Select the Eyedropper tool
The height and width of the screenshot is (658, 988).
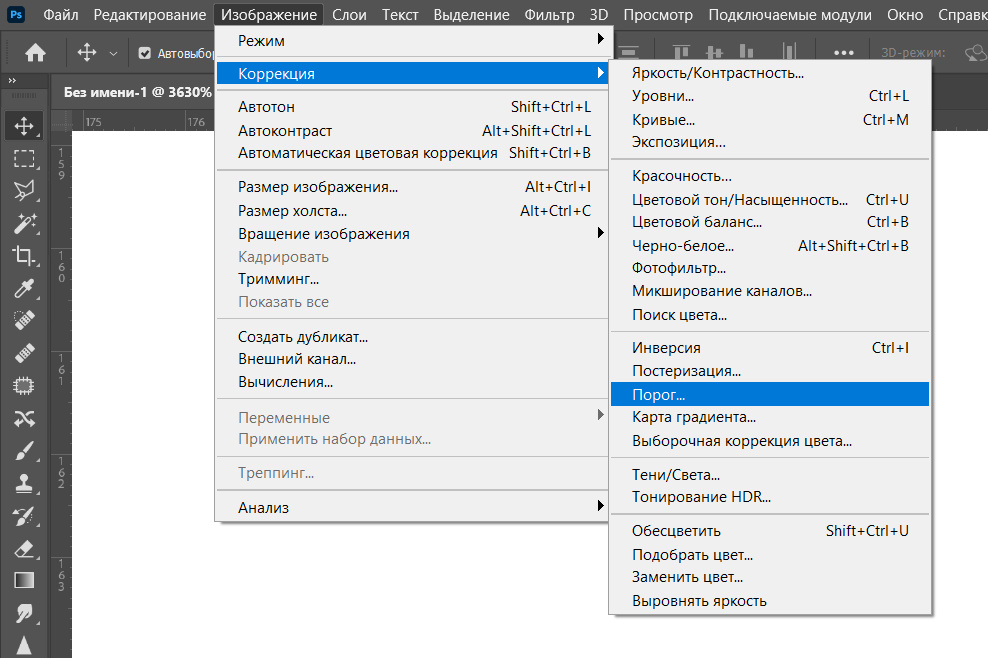click(x=24, y=289)
